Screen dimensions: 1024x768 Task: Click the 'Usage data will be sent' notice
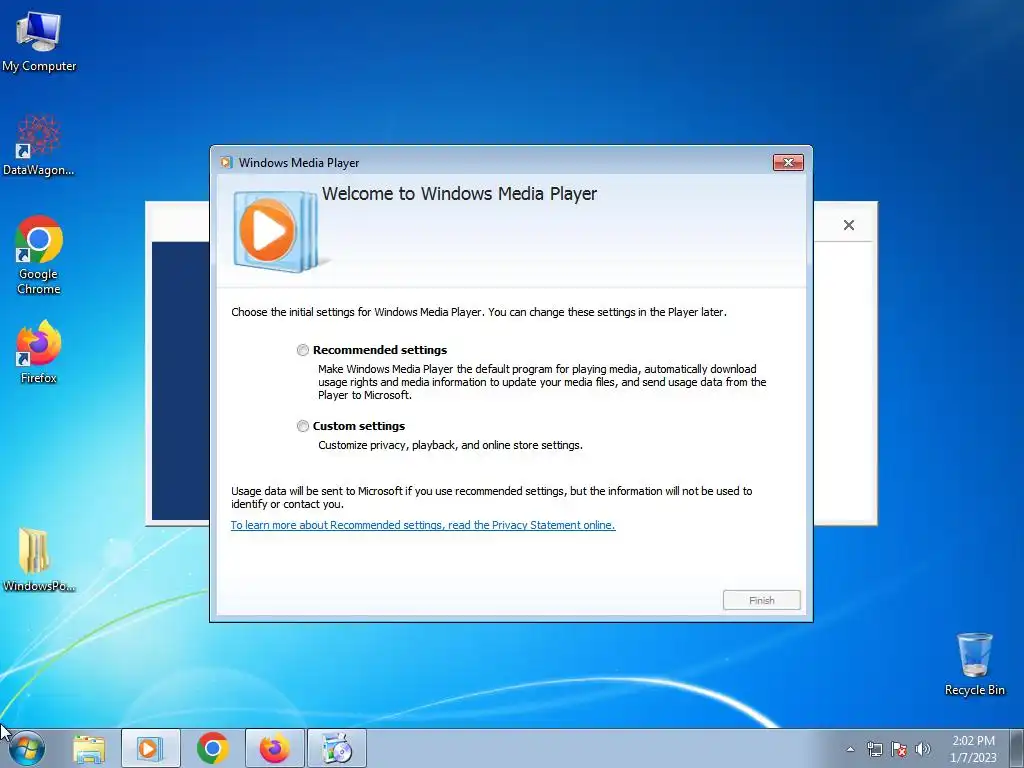click(491, 498)
